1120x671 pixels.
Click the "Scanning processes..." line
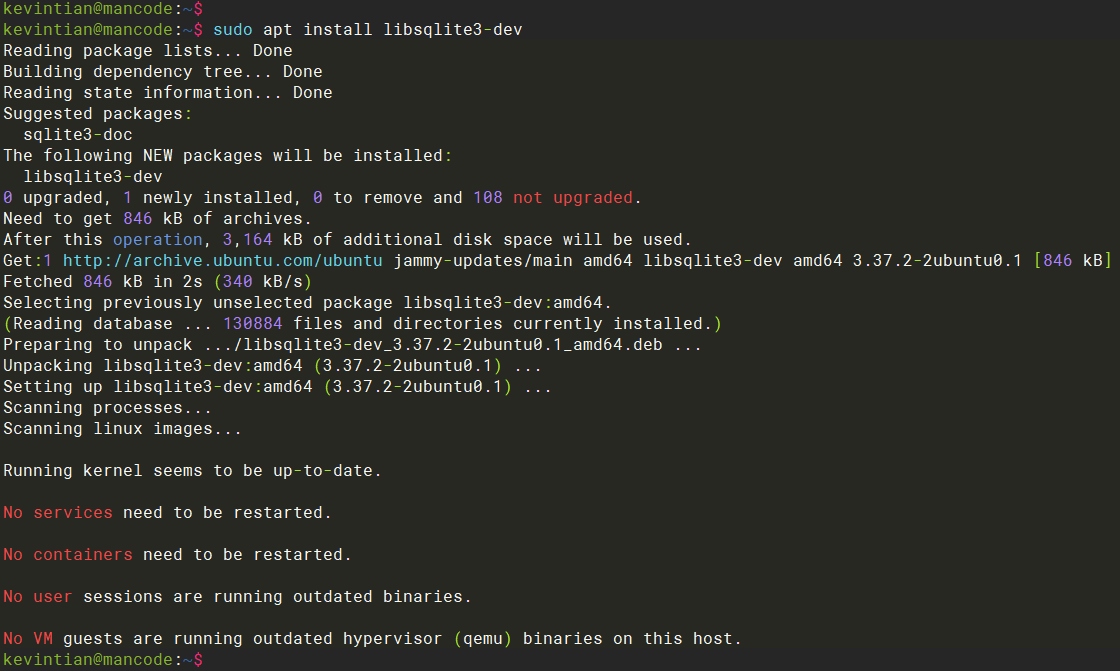click(x=108, y=407)
